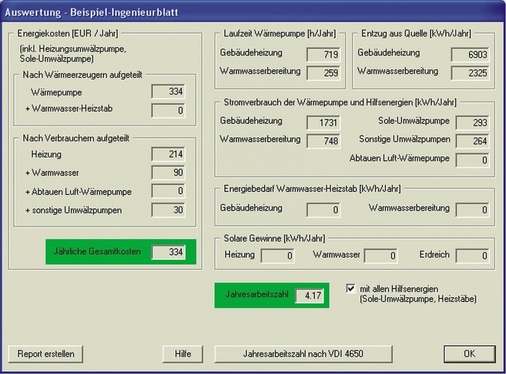Image resolution: width=506 pixels, height=374 pixels.
Task: Click Sole-Umwälzpumpe field showing 293
Action: tap(473, 123)
